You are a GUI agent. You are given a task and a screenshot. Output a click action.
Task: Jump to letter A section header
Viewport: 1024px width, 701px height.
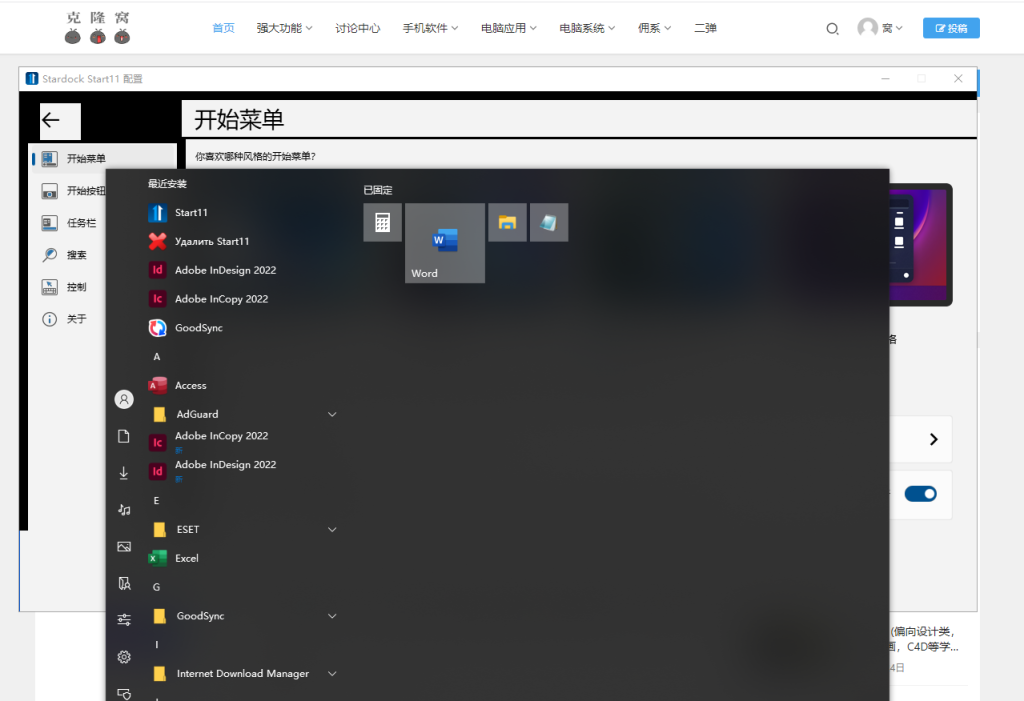click(157, 357)
